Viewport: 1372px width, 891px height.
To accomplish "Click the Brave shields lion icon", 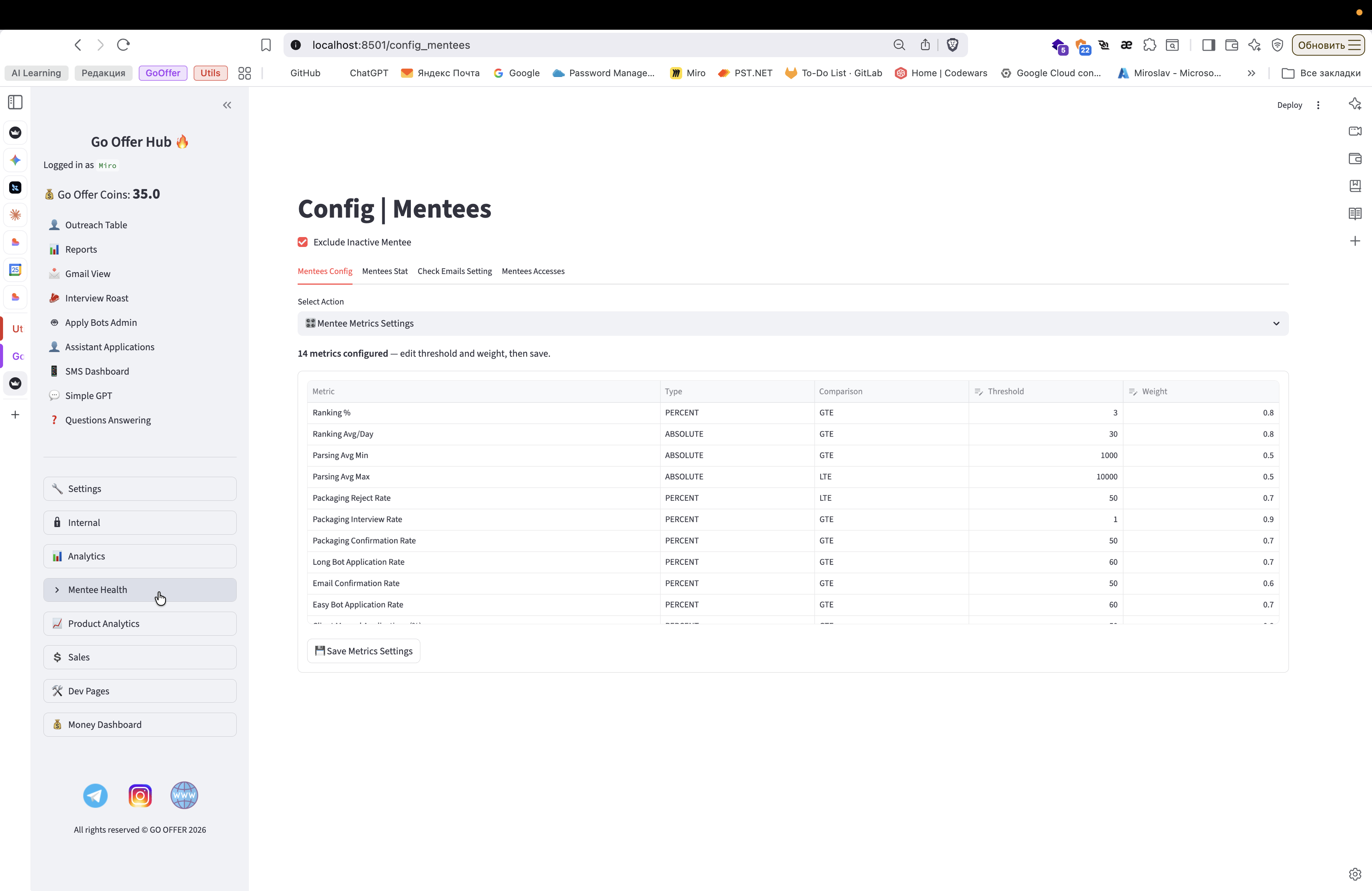I will 952,45.
